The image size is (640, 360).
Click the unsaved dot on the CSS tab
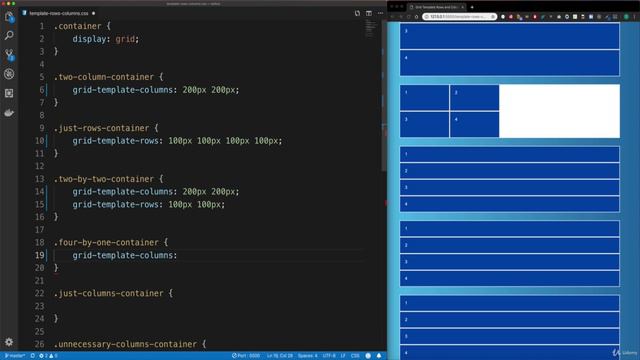[x=93, y=13]
